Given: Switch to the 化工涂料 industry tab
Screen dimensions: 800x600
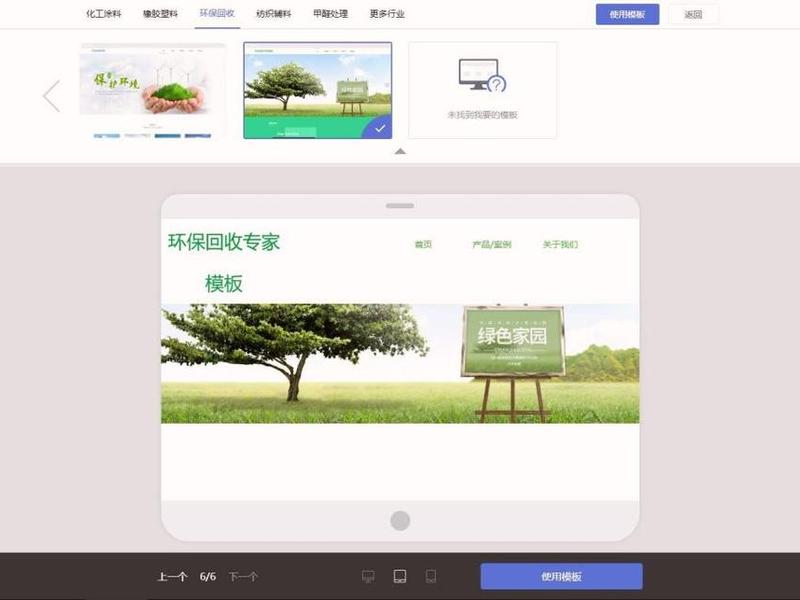Looking at the screenshot, I should (104, 14).
